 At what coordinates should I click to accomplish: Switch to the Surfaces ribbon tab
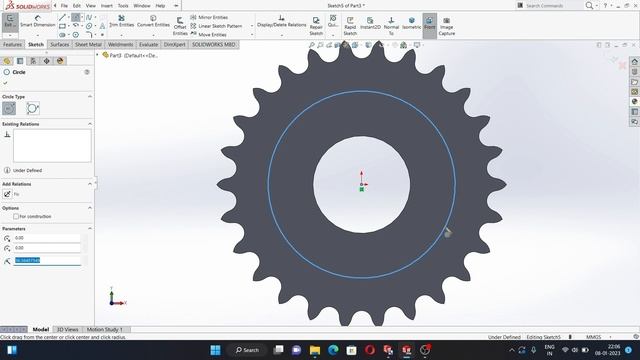click(x=60, y=44)
